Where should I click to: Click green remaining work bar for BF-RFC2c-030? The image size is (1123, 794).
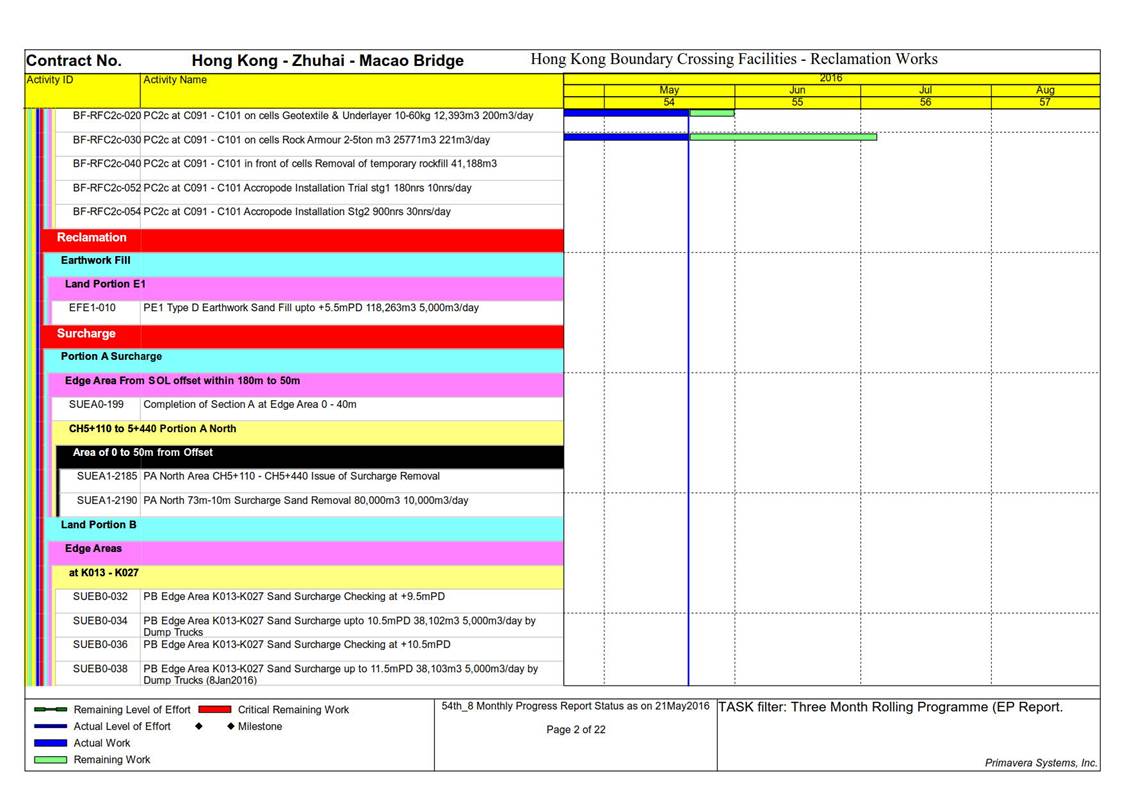tap(783, 137)
